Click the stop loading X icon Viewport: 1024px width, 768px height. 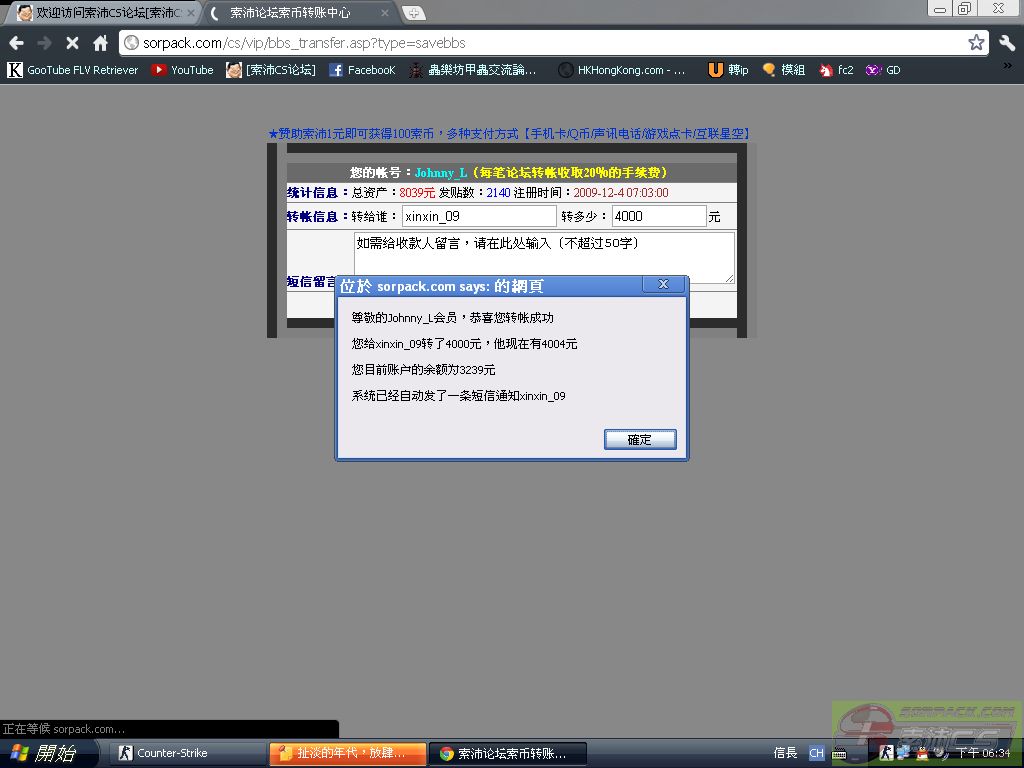tap(72, 43)
